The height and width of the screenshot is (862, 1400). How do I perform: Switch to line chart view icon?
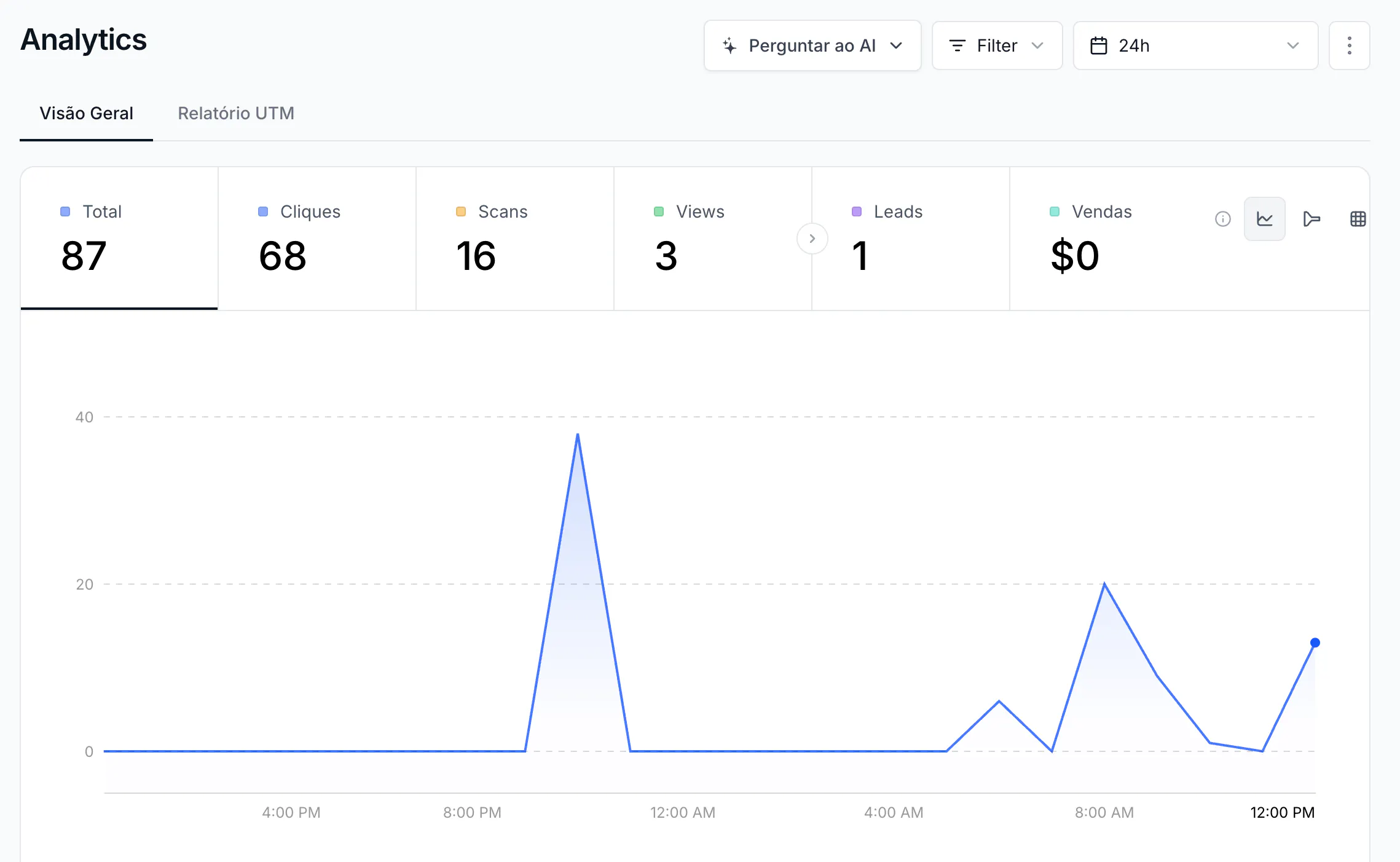[1264, 219]
